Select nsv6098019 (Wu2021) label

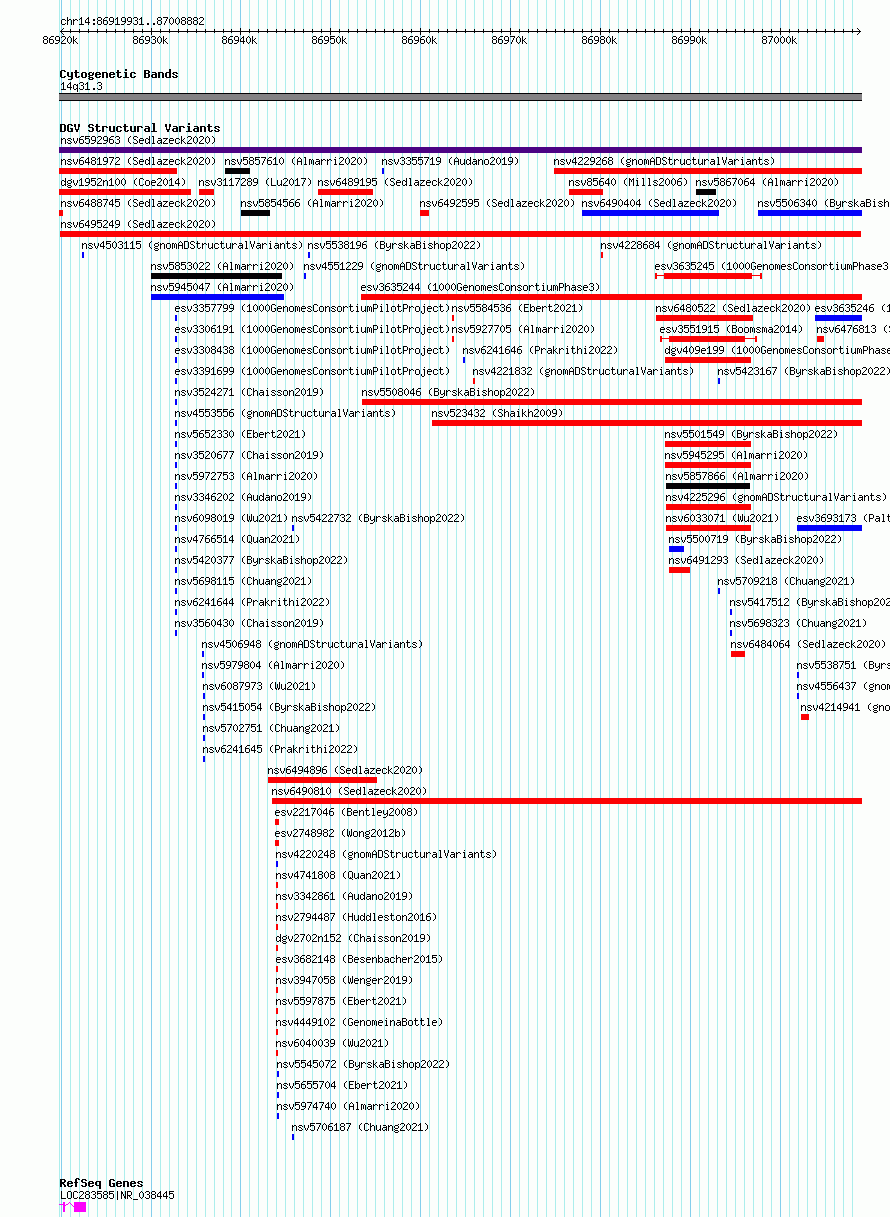[x=230, y=518]
